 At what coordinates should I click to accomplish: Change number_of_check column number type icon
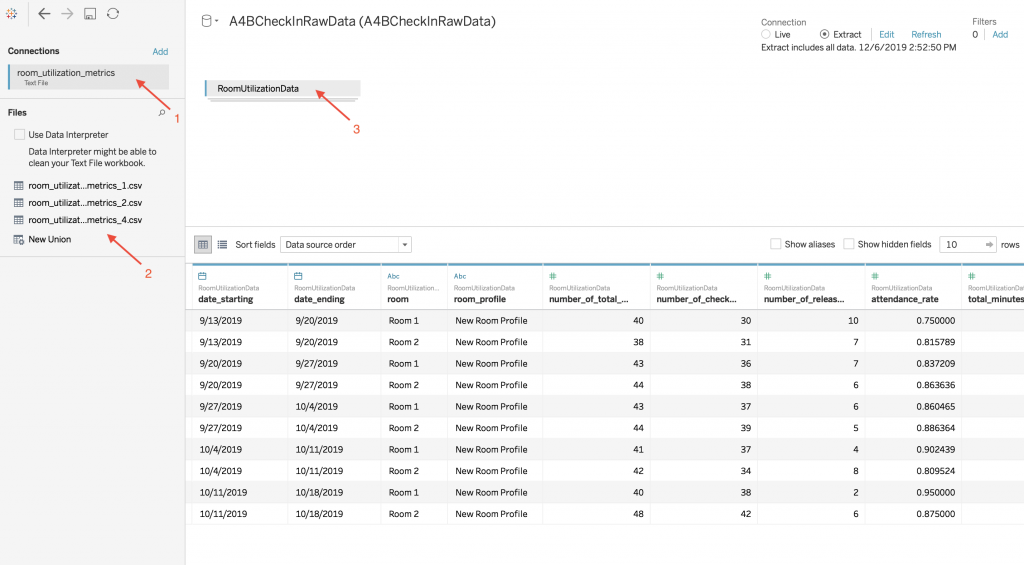coord(660,276)
